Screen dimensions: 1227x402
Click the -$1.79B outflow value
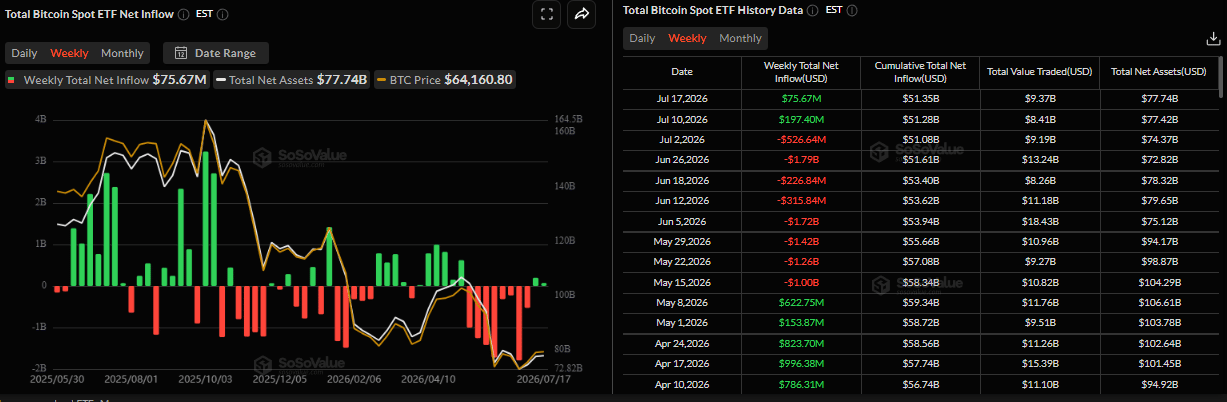point(800,159)
